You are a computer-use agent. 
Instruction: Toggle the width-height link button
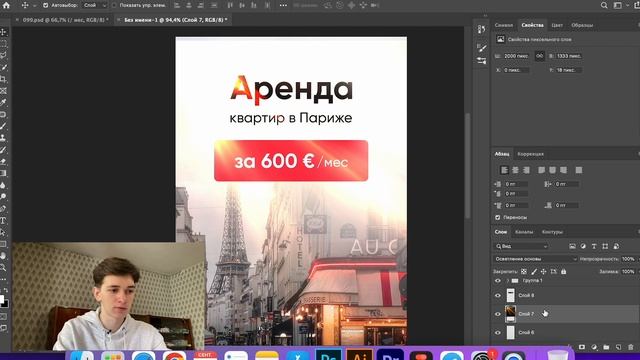tap(540, 56)
